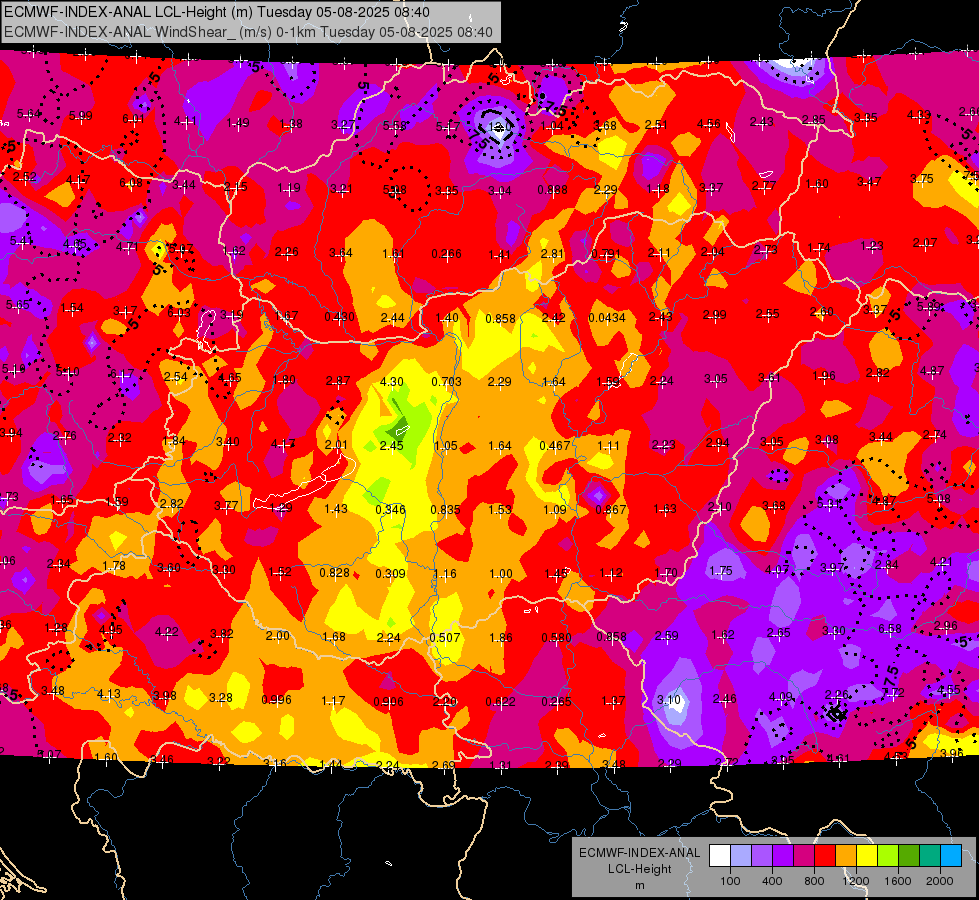
Task: Click the legend label 100
Action: point(730,881)
